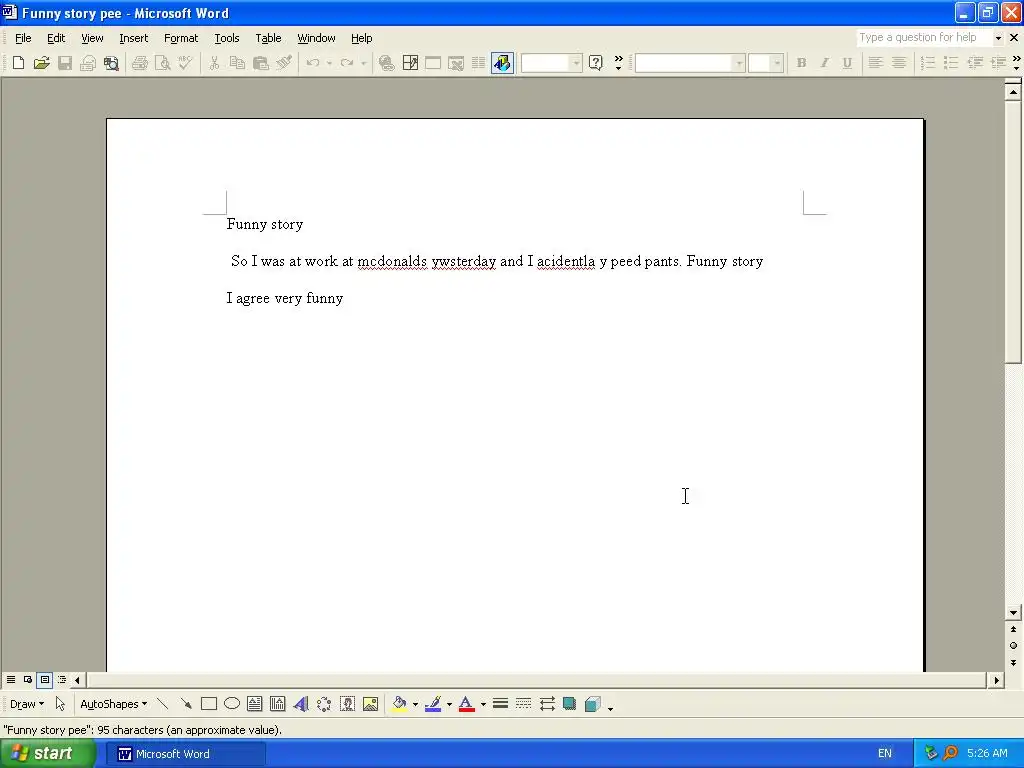The width and height of the screenshot is (1024, 768).
Task: Select the Rectangle shape tool
Action: 209,703
